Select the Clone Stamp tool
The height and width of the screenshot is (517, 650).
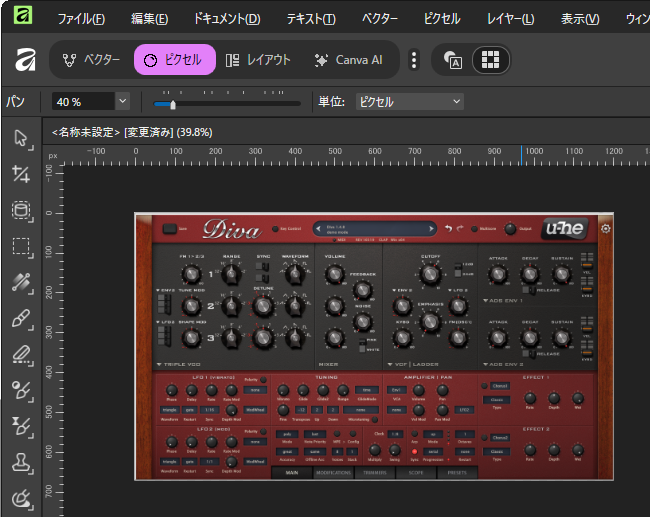point(20,462)
